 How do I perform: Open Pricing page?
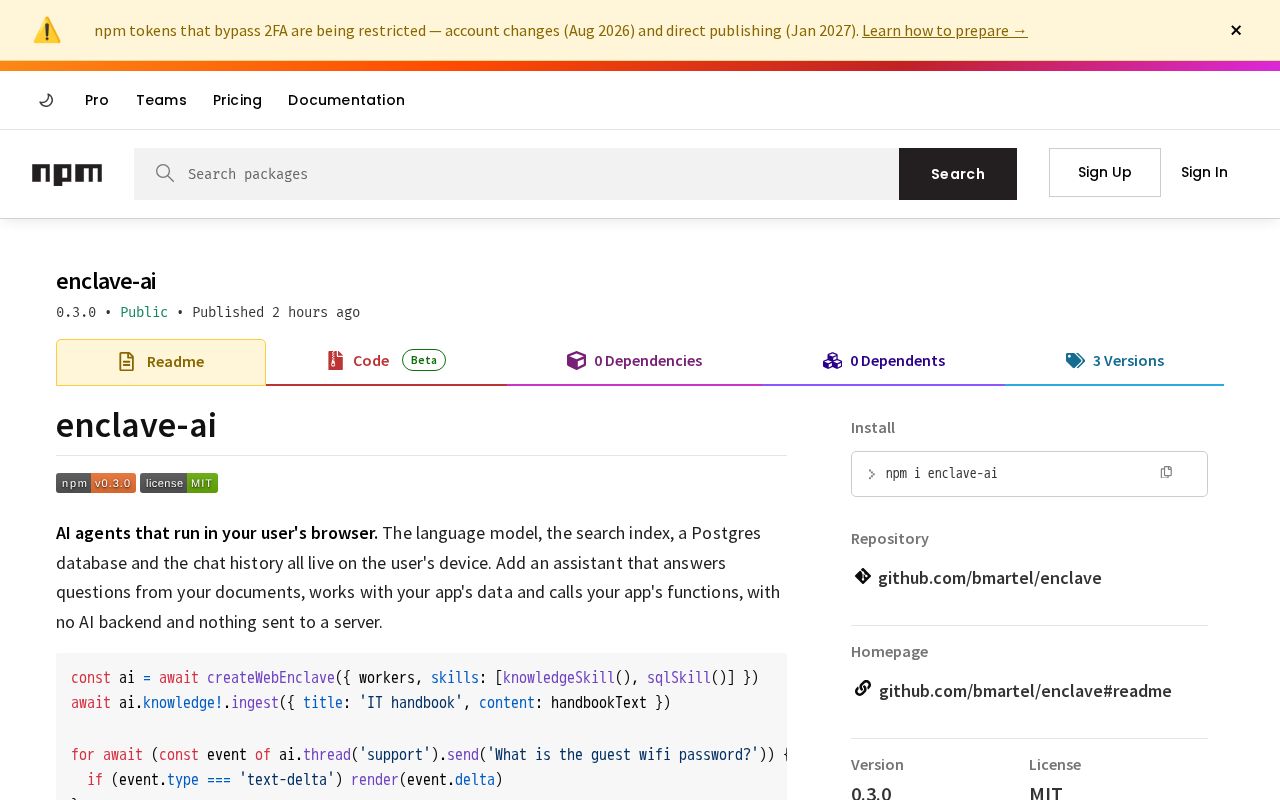point(237,100)
